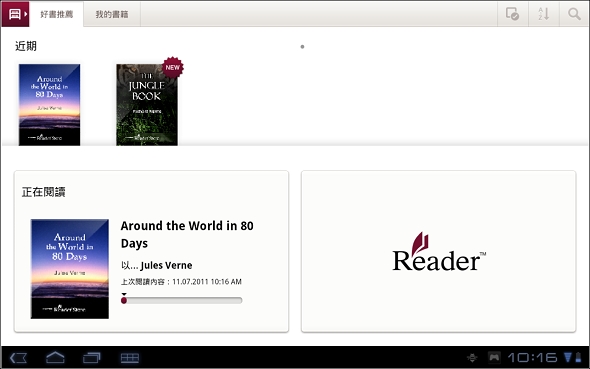Image resolution: width=590 pixels, height=369 pixels.
Task: Open Around the World in 80 Days recent cover
Action: tap(49, 105)
